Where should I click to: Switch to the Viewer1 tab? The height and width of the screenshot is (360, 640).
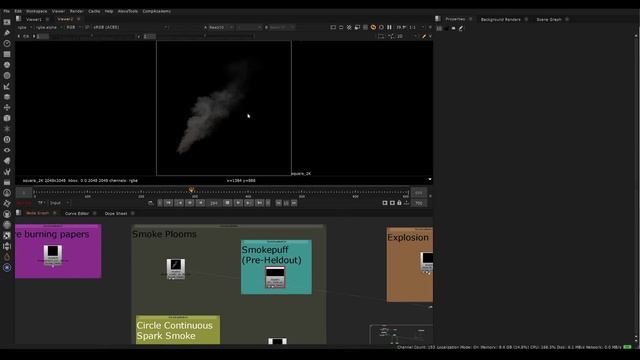34,19
